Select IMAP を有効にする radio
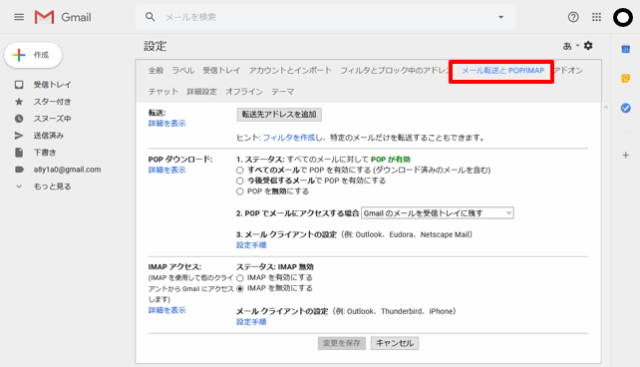The height and width of the screenshot is (367, 640). [240, 278]
